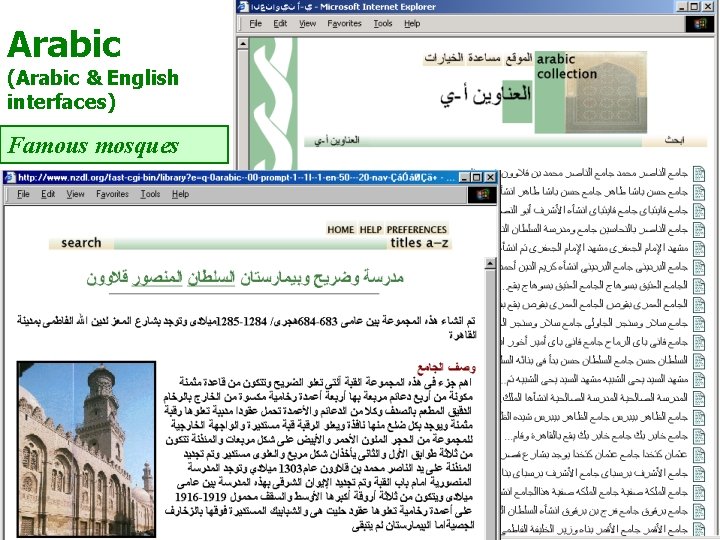This screenshot has width=720, height=540.
Task: Click the underlined word السلطان in the green title
Action: 211,277
